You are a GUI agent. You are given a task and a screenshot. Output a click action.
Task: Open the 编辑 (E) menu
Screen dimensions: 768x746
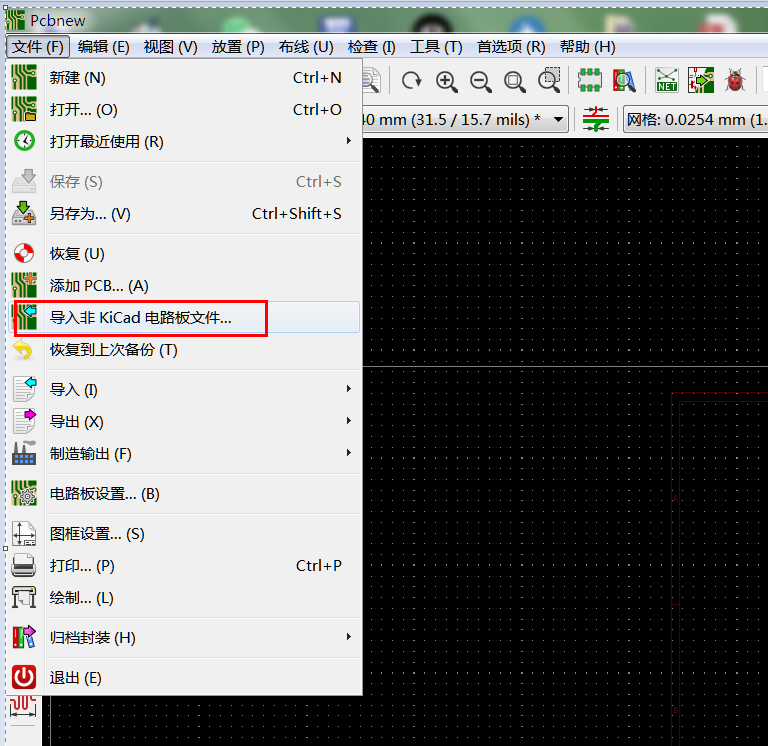coord(104,46)
